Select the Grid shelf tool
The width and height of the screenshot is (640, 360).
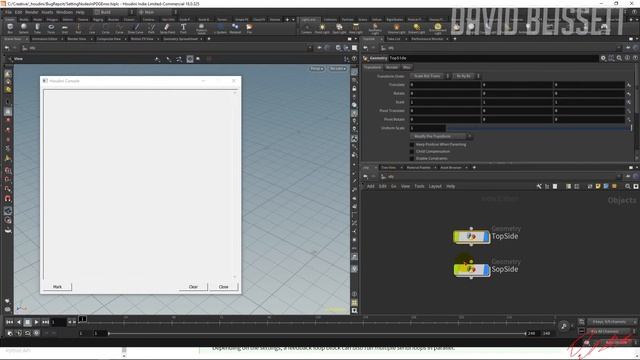click(64, 28)
